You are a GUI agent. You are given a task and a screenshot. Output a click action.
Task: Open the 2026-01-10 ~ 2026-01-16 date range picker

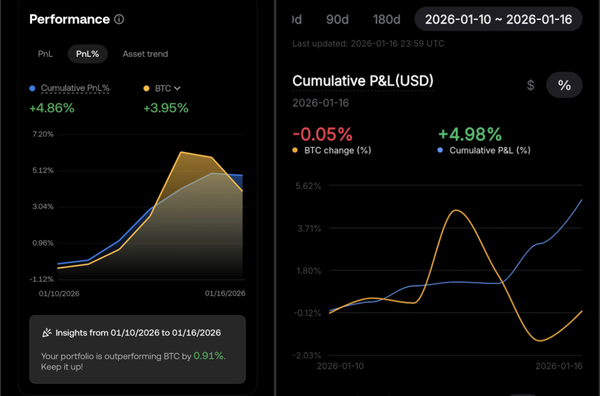tap(498, 20)
